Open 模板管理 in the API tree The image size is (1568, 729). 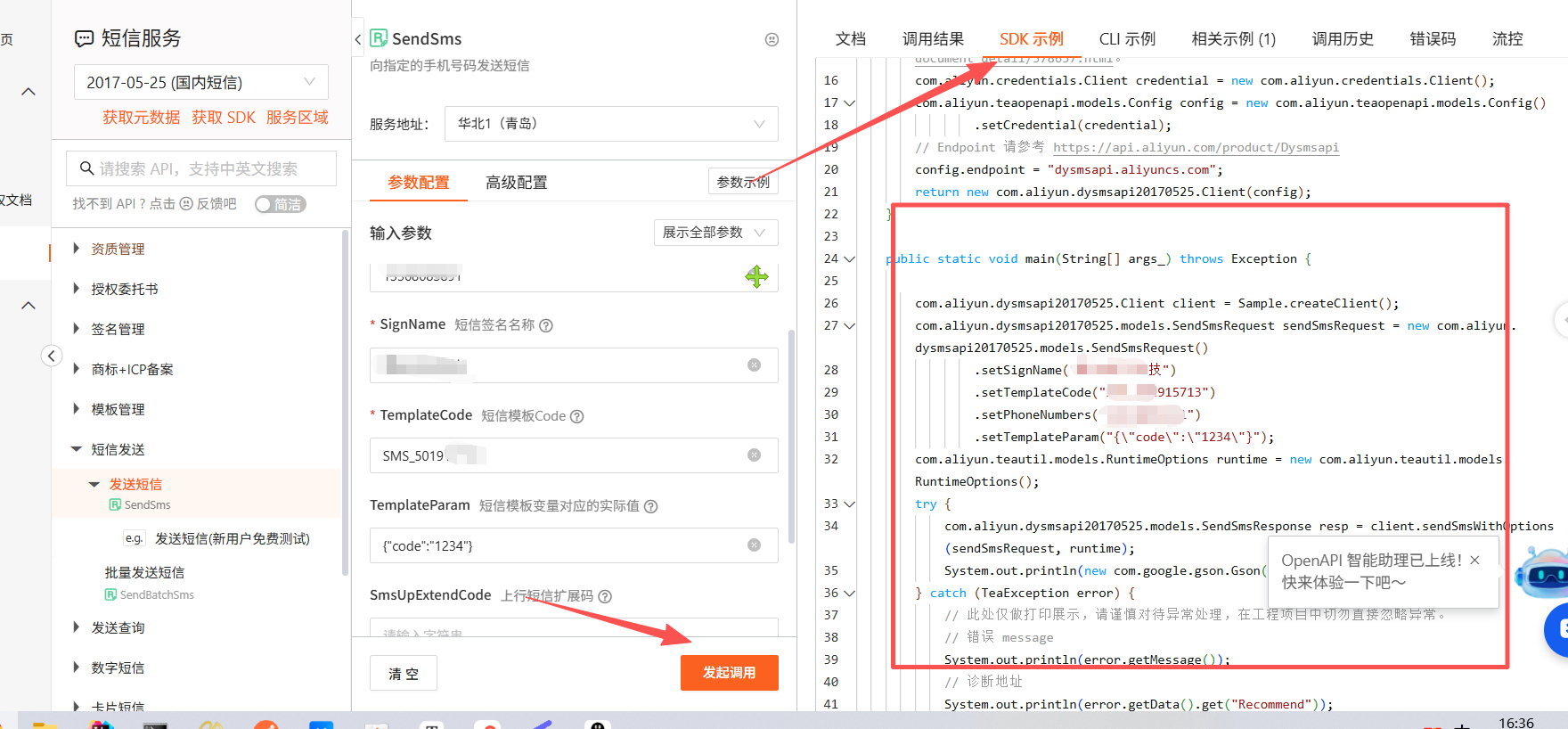(118, 409)
